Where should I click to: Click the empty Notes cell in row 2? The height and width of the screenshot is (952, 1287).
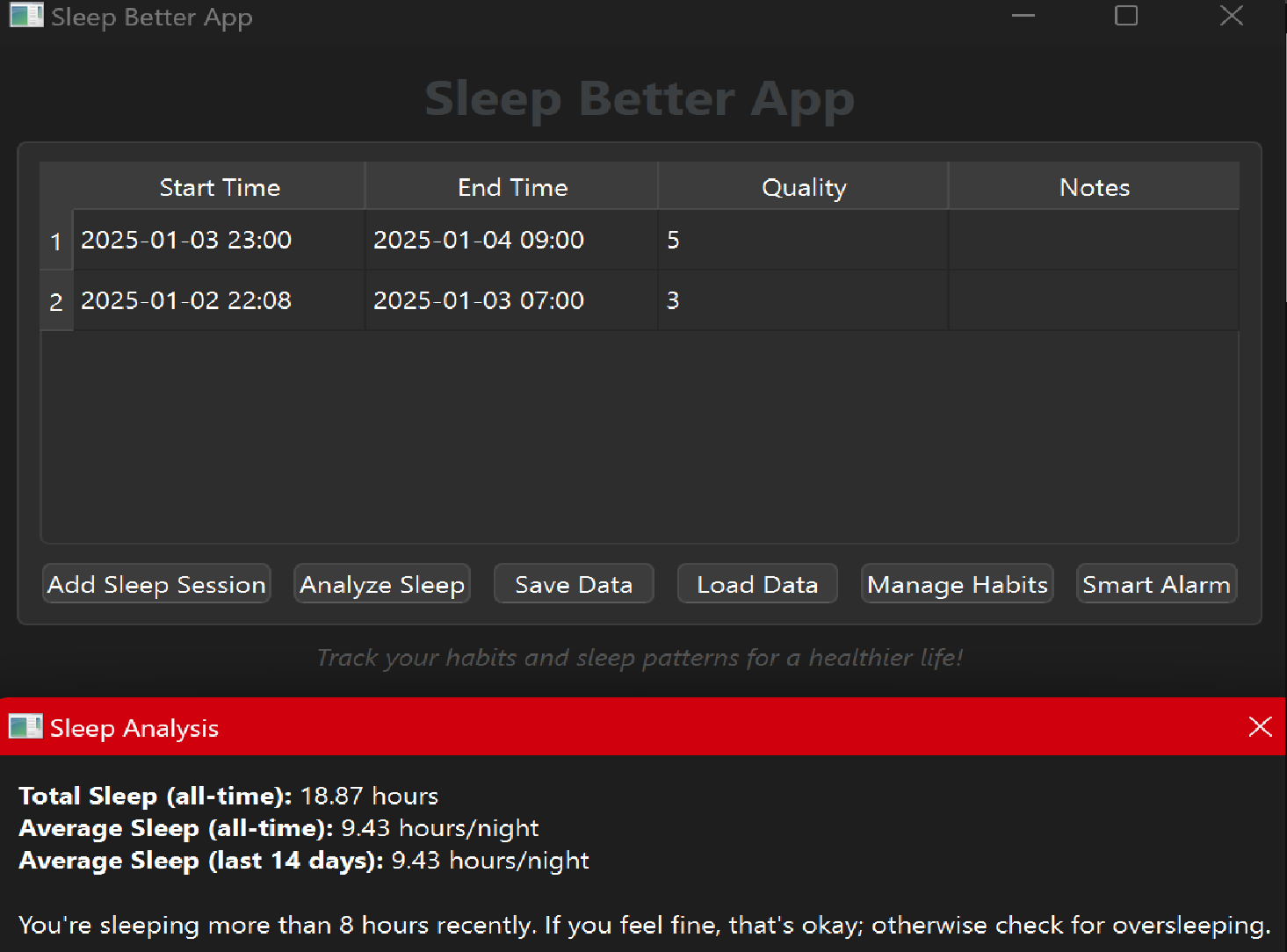pyautogui.click(x=1094, y=300)
